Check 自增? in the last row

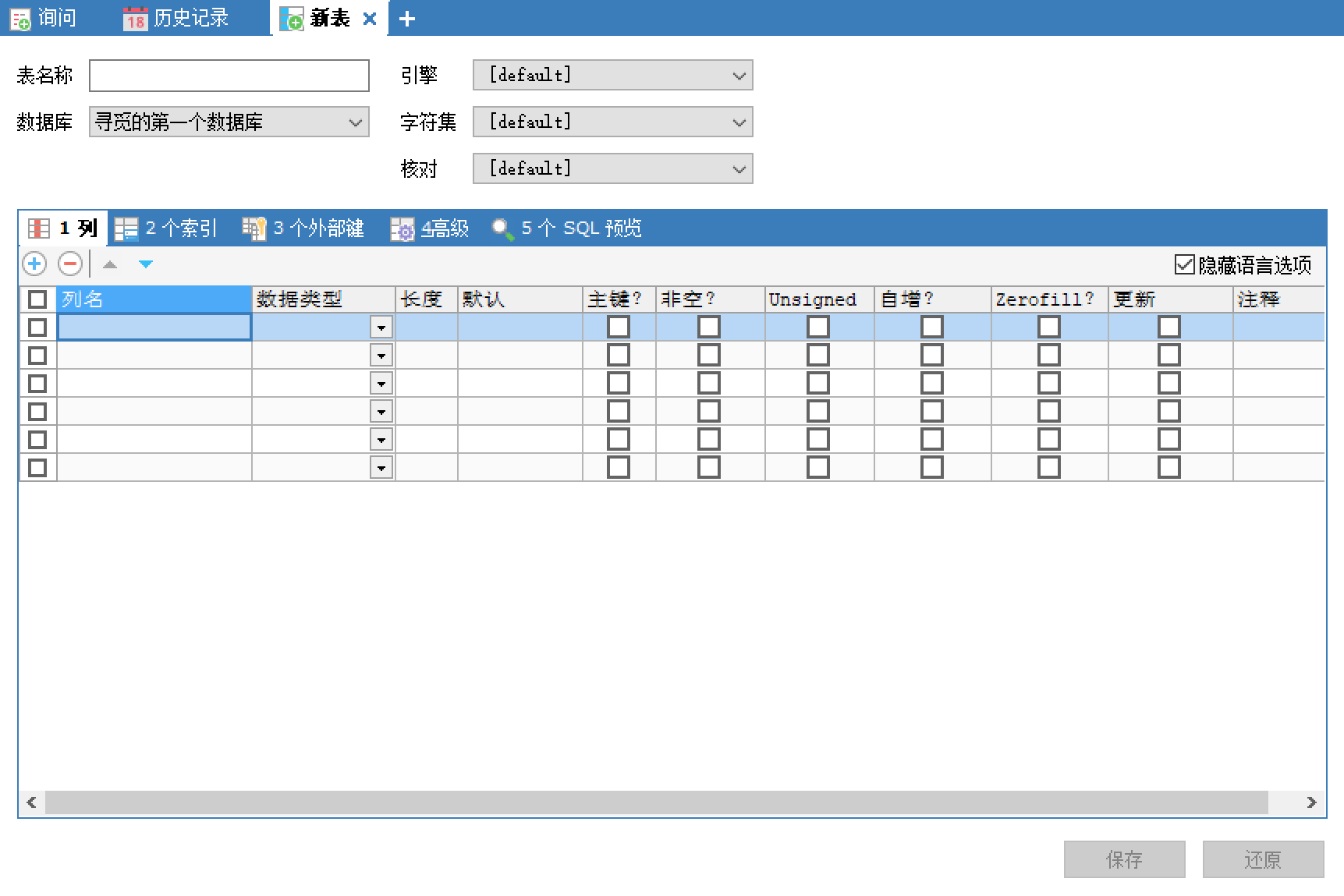coord(932,467)
